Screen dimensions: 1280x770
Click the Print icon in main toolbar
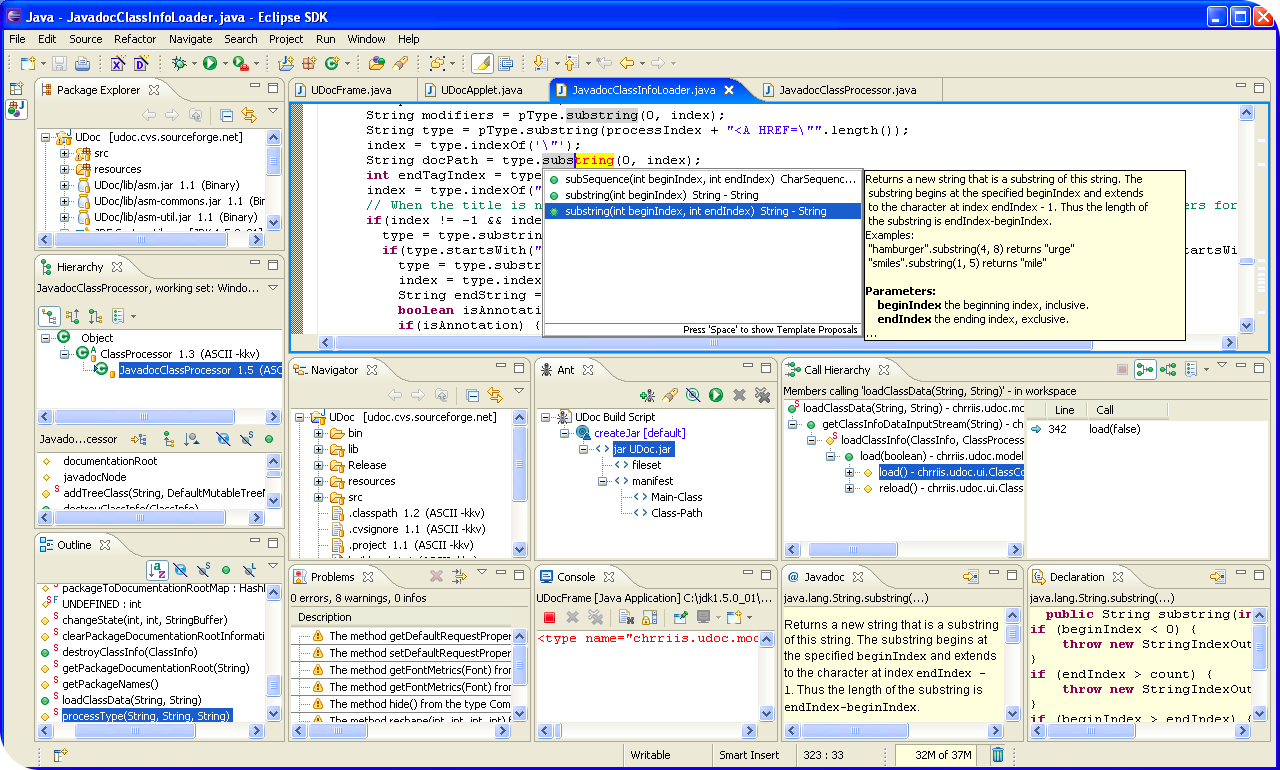(x=82, y=63)
